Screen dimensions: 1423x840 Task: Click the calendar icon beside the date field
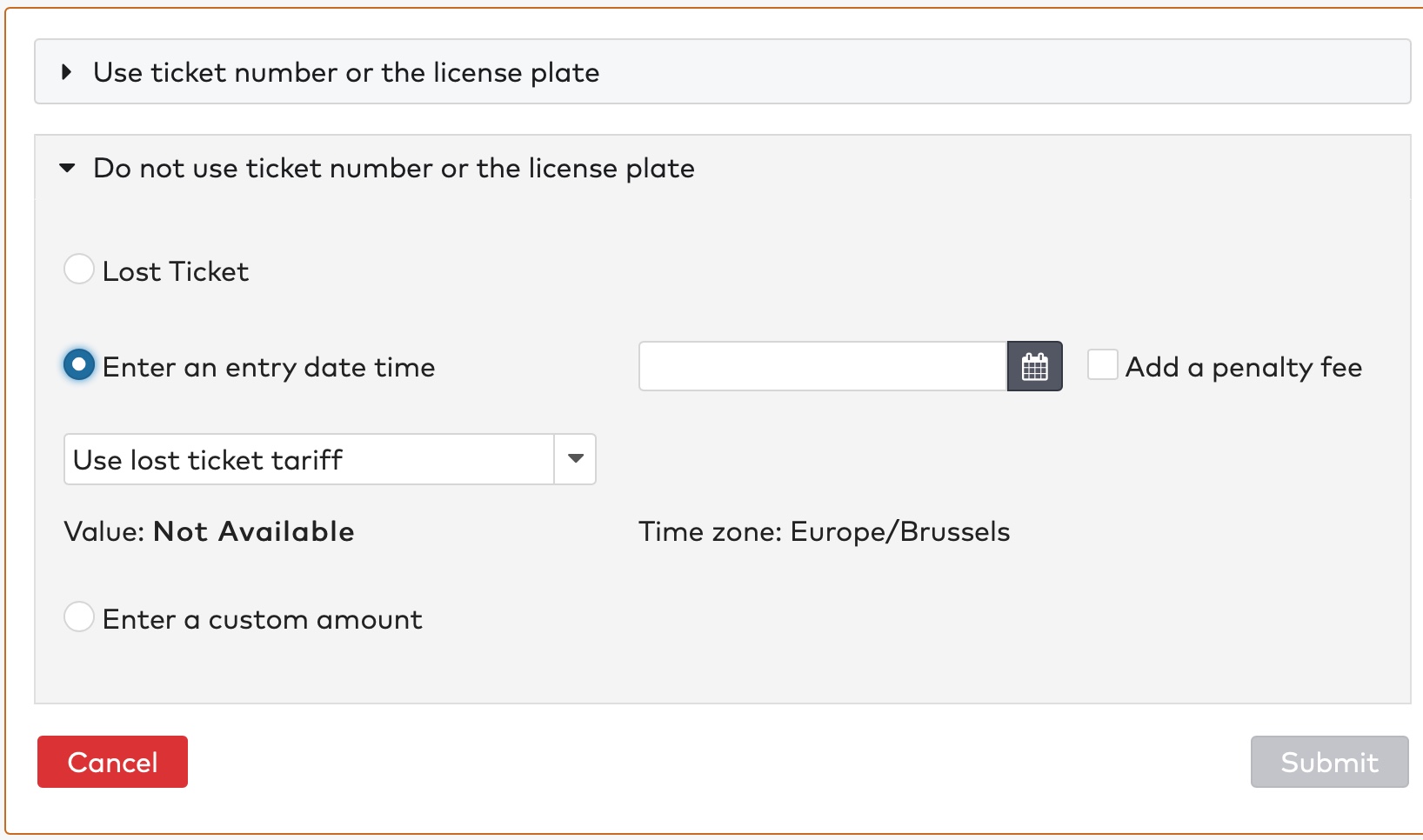tap(1033, 366)
